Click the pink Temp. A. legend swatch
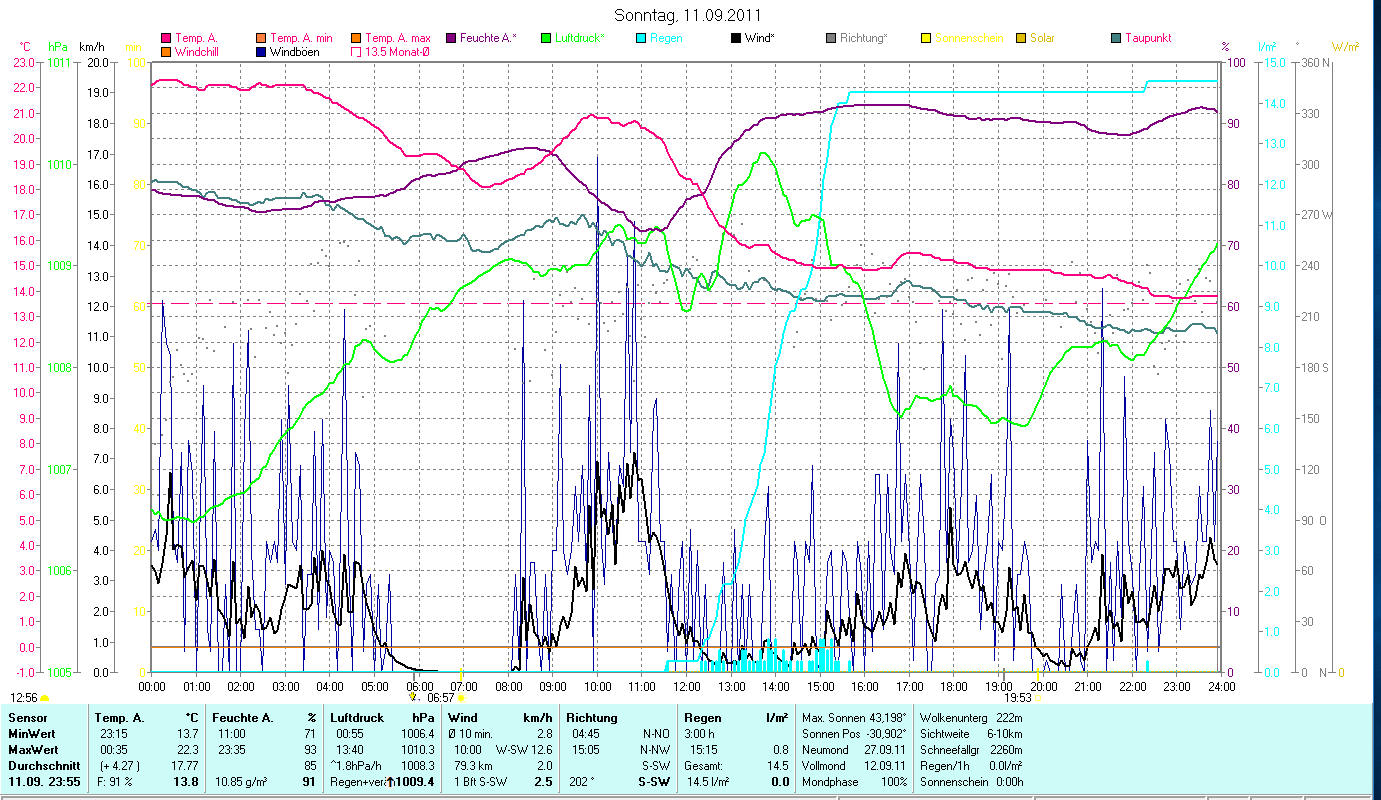 (x=166, y=38)
